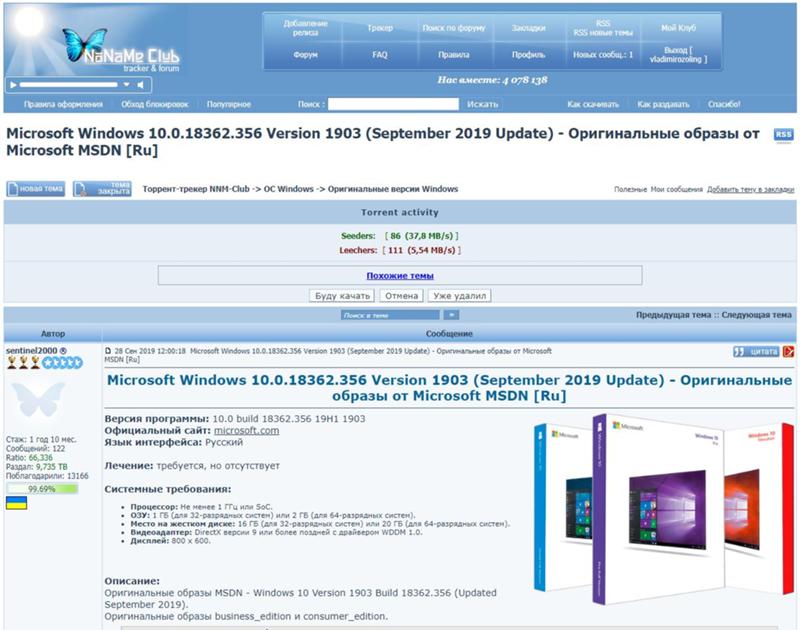Mute the radio player speaker icon

click(141, 85)
